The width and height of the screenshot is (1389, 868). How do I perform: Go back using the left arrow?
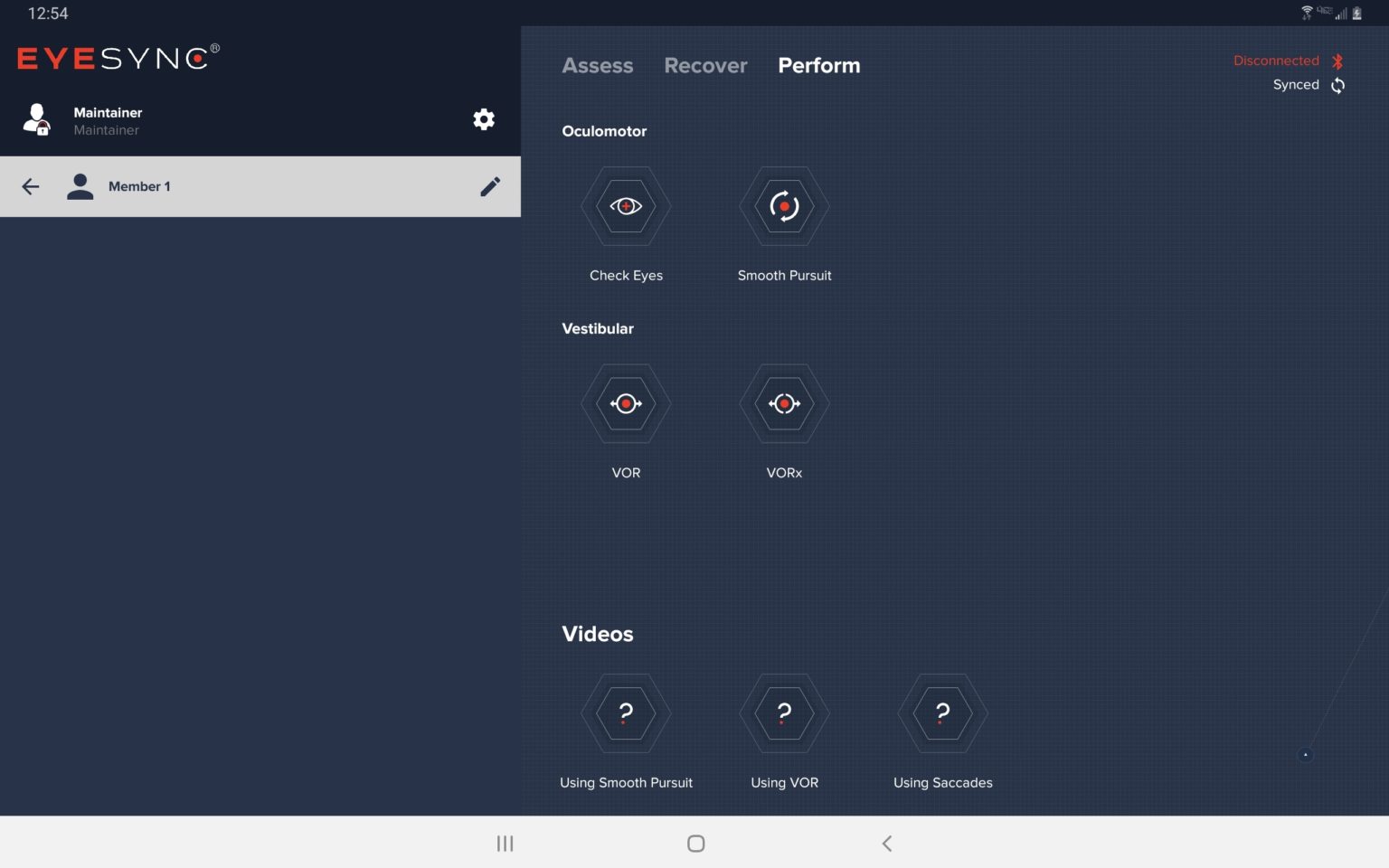(x=31, y=186)
